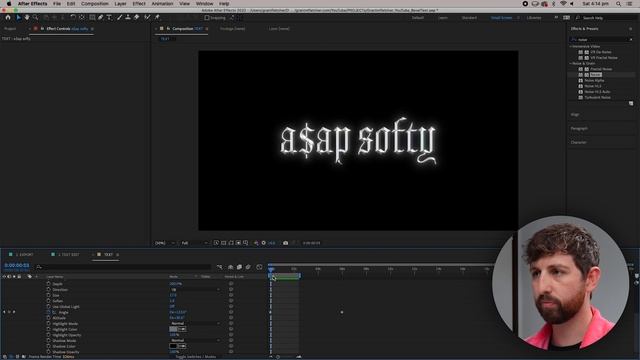The height and width of the screenshot is (360, 640).
Task: Expand the workspace overflow chevrons
Action: point(556,18)
